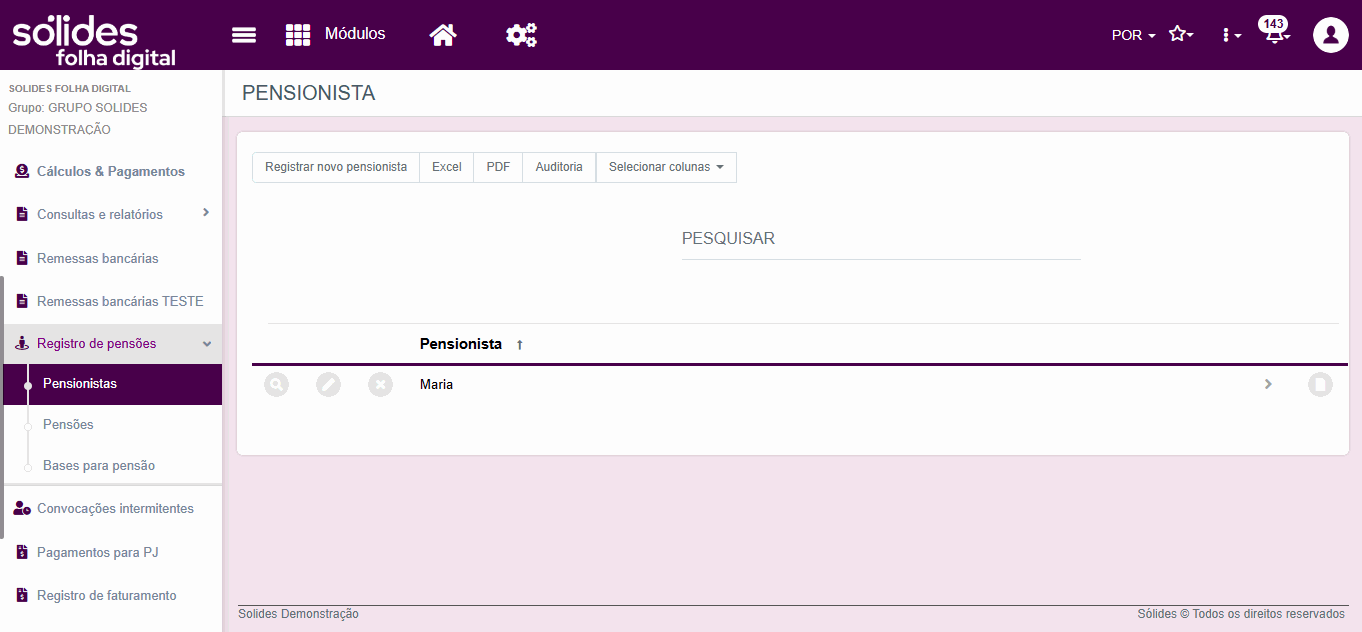Edit Maria with pencil icon

click(329, 384)
